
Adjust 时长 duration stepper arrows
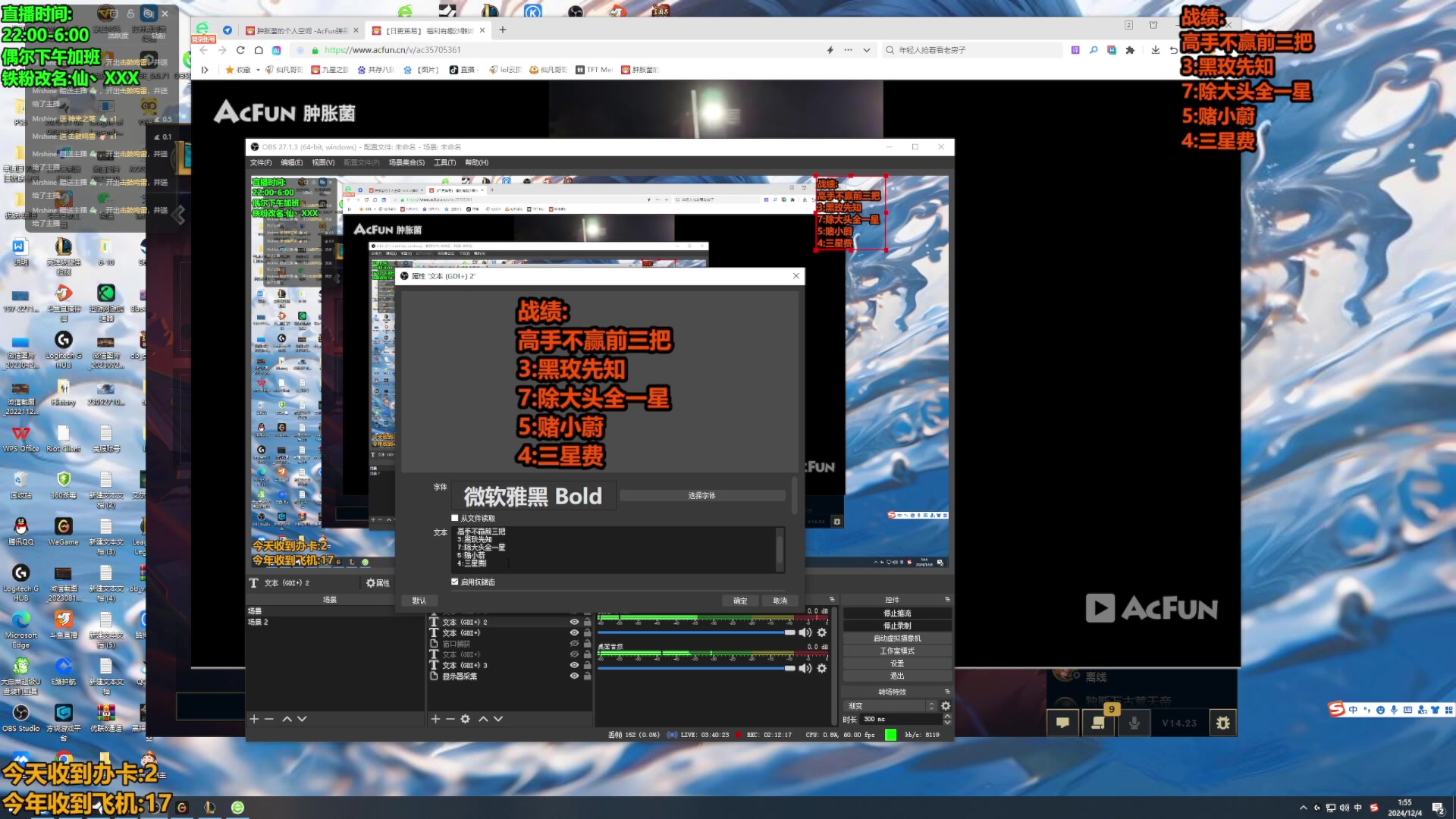(947, 719)
